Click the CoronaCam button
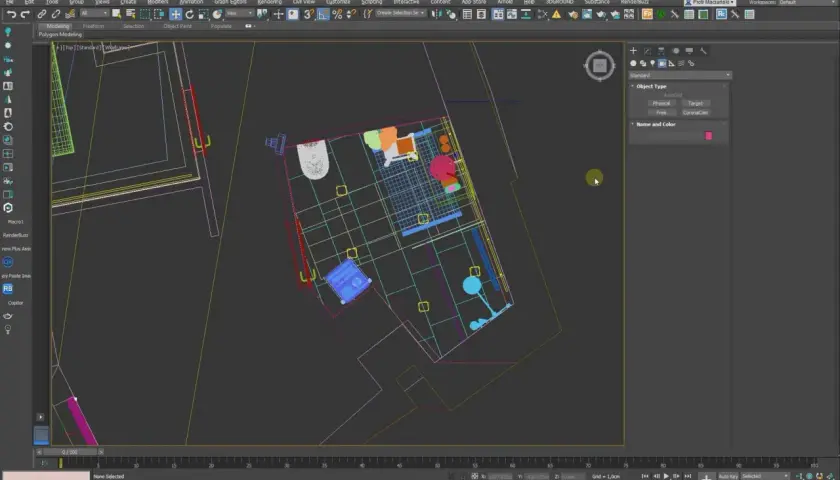 pos(695,113)
